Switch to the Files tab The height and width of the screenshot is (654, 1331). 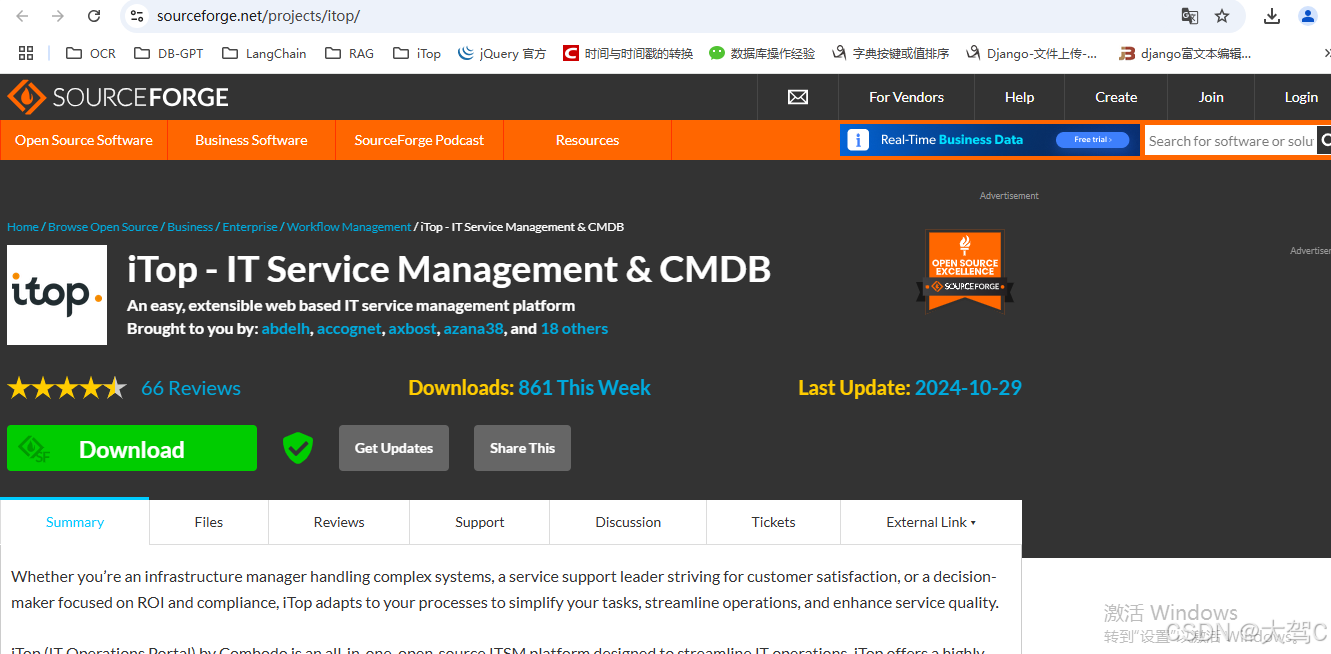tap(209, 522)
